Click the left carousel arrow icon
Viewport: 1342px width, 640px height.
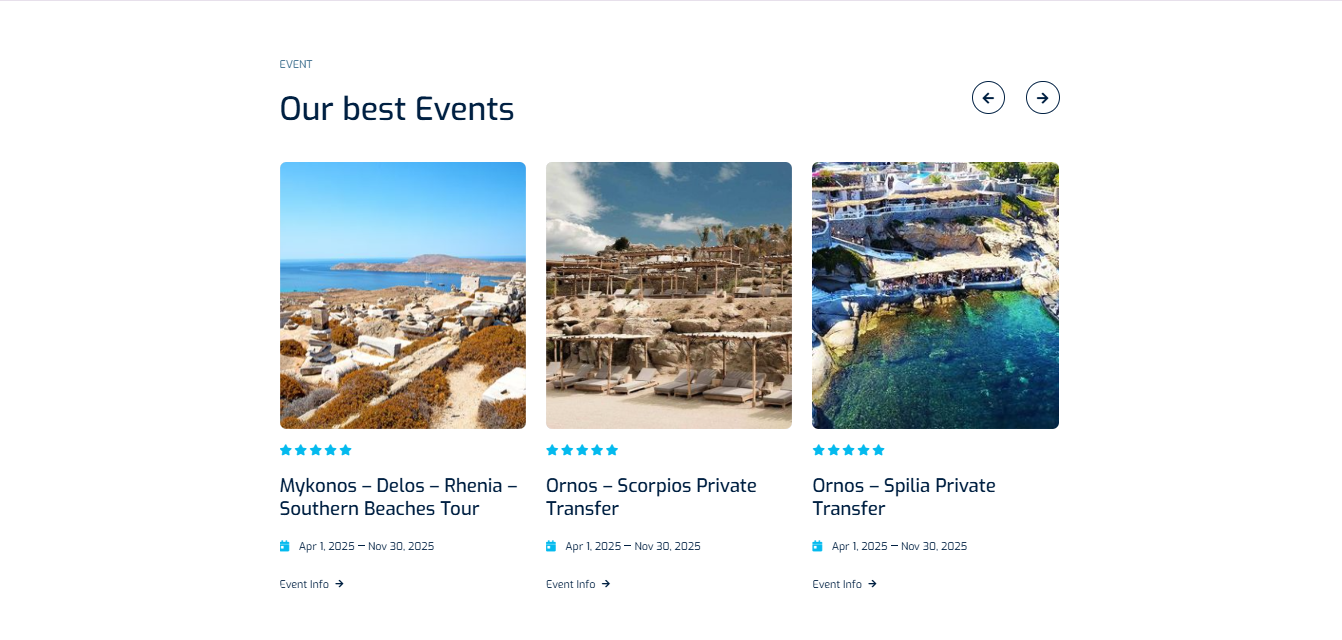tap(988, 97)
